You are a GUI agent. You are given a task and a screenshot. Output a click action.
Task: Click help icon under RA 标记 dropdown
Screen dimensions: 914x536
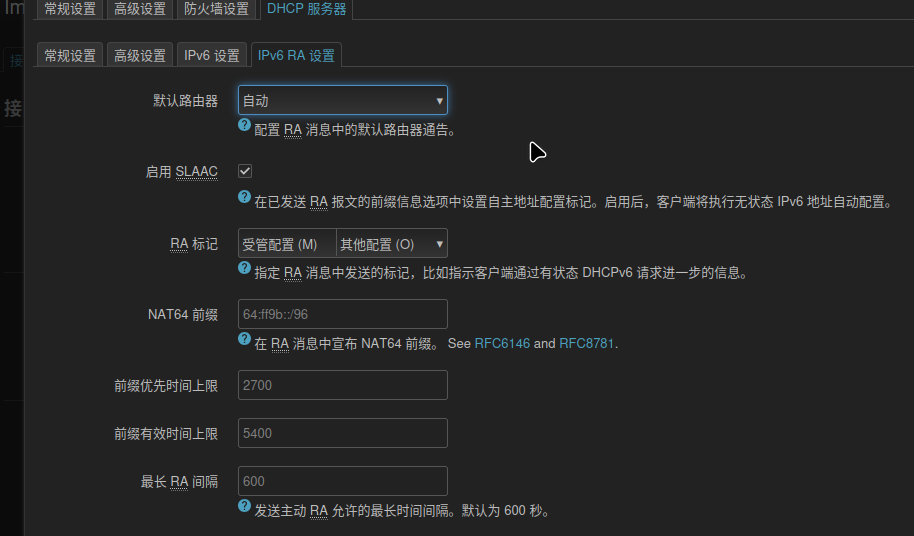coord(244,268)
